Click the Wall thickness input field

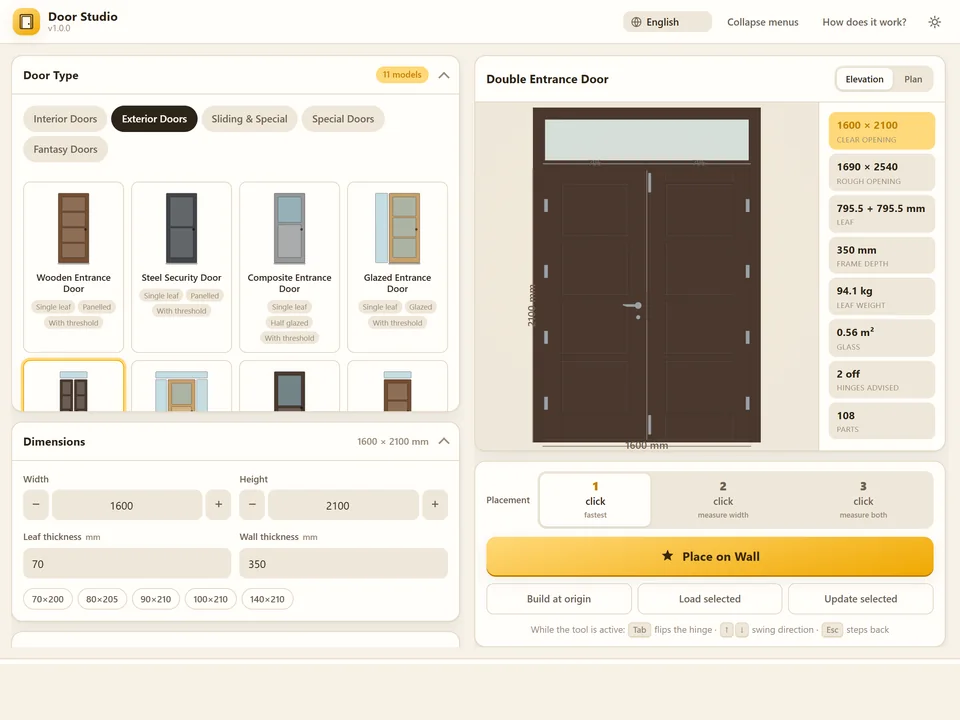[343, 563]
